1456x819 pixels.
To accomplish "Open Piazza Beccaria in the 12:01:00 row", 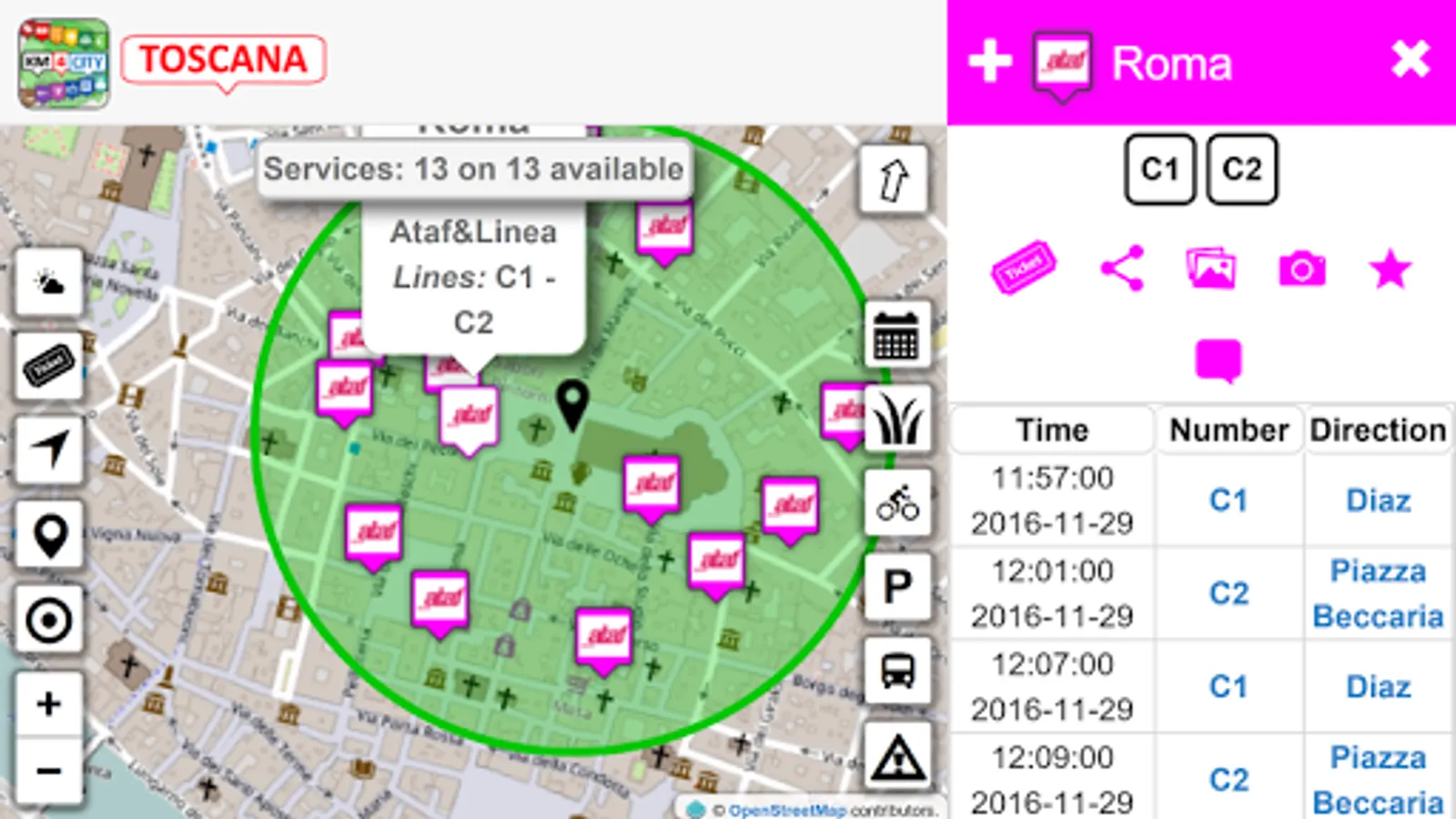I will click(x=1379, y=593).
